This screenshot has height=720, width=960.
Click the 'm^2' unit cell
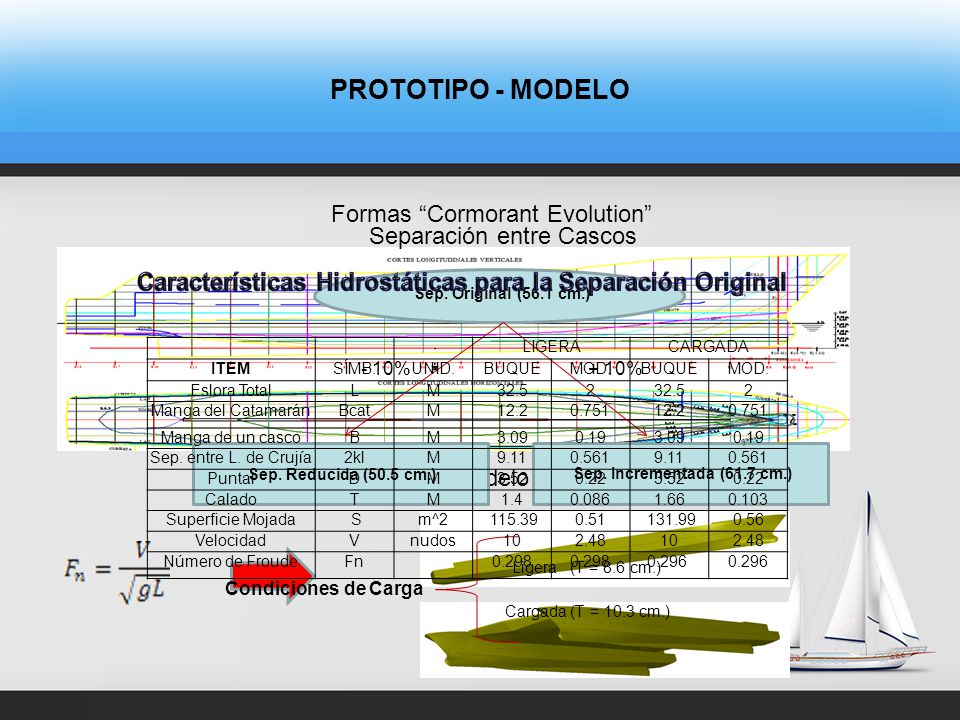tap(433, 519)
